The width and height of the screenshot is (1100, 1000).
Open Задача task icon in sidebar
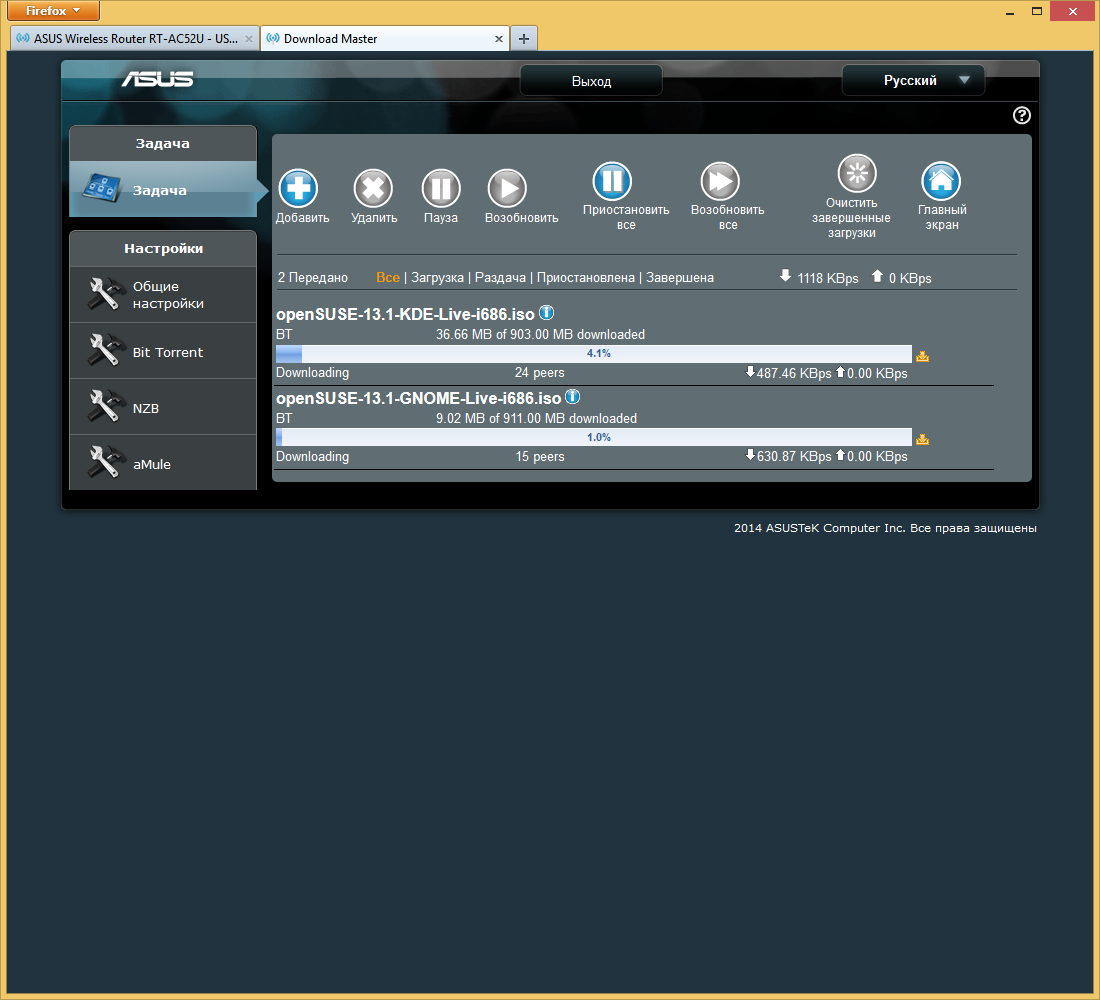pos(102,187)
